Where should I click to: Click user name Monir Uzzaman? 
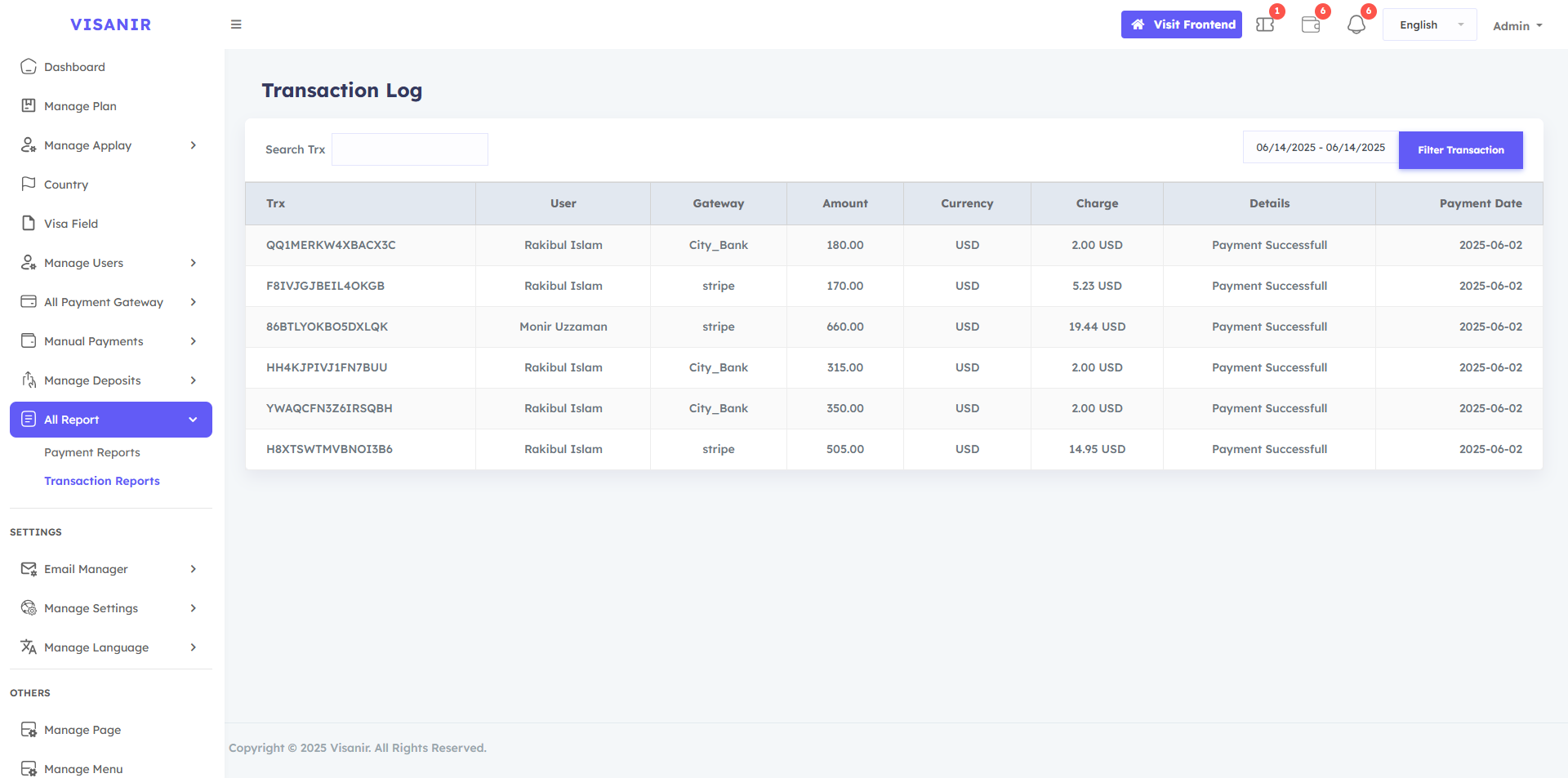[x=563, y=327]
